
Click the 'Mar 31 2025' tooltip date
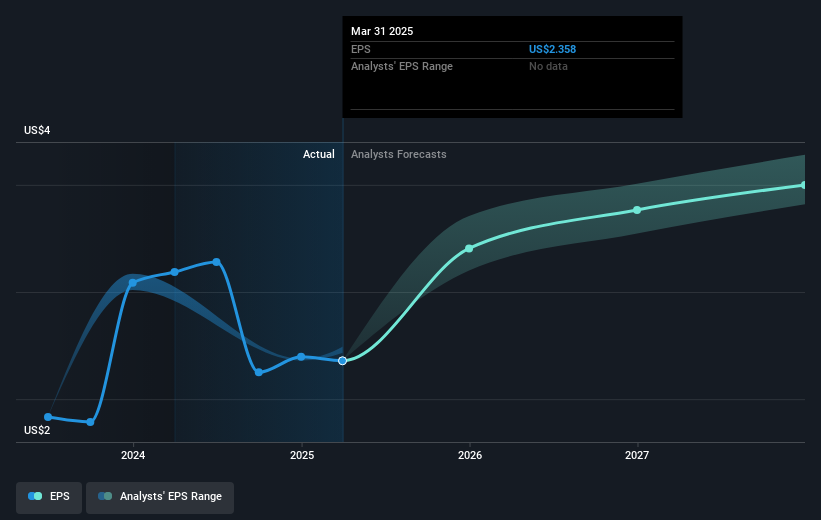click(x=382, y=31)
